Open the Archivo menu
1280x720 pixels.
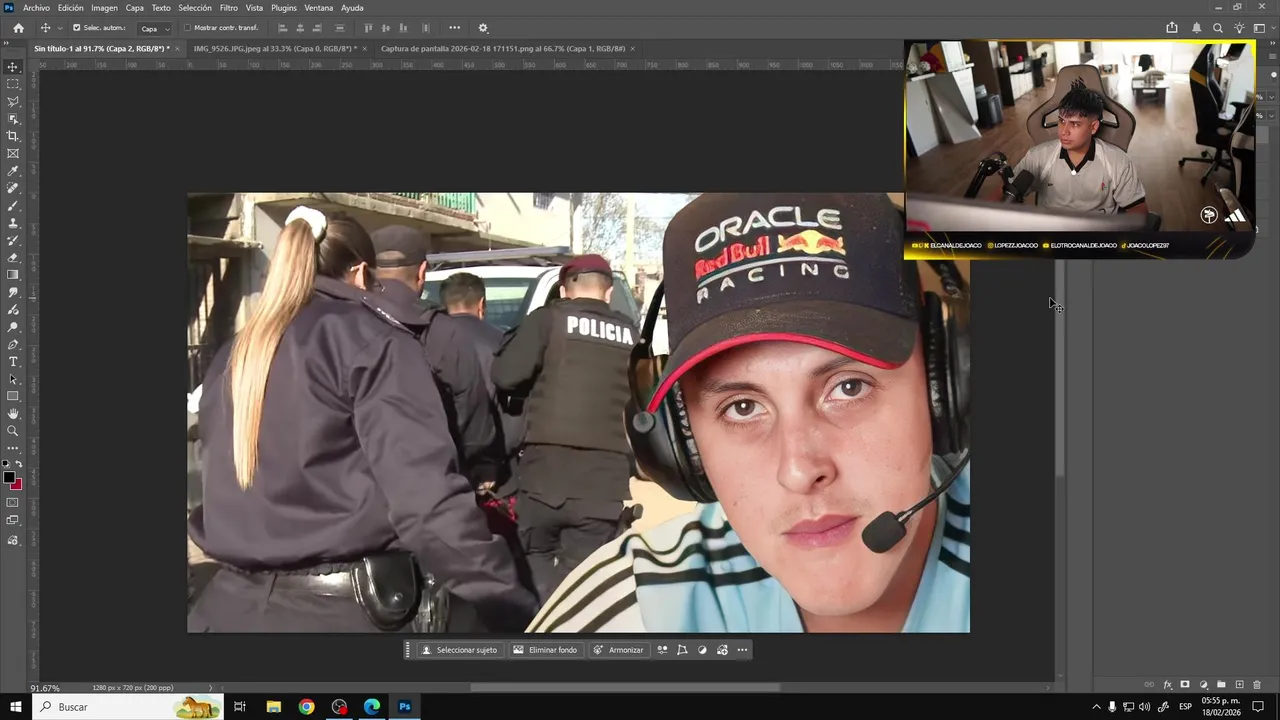click(36, 8)
